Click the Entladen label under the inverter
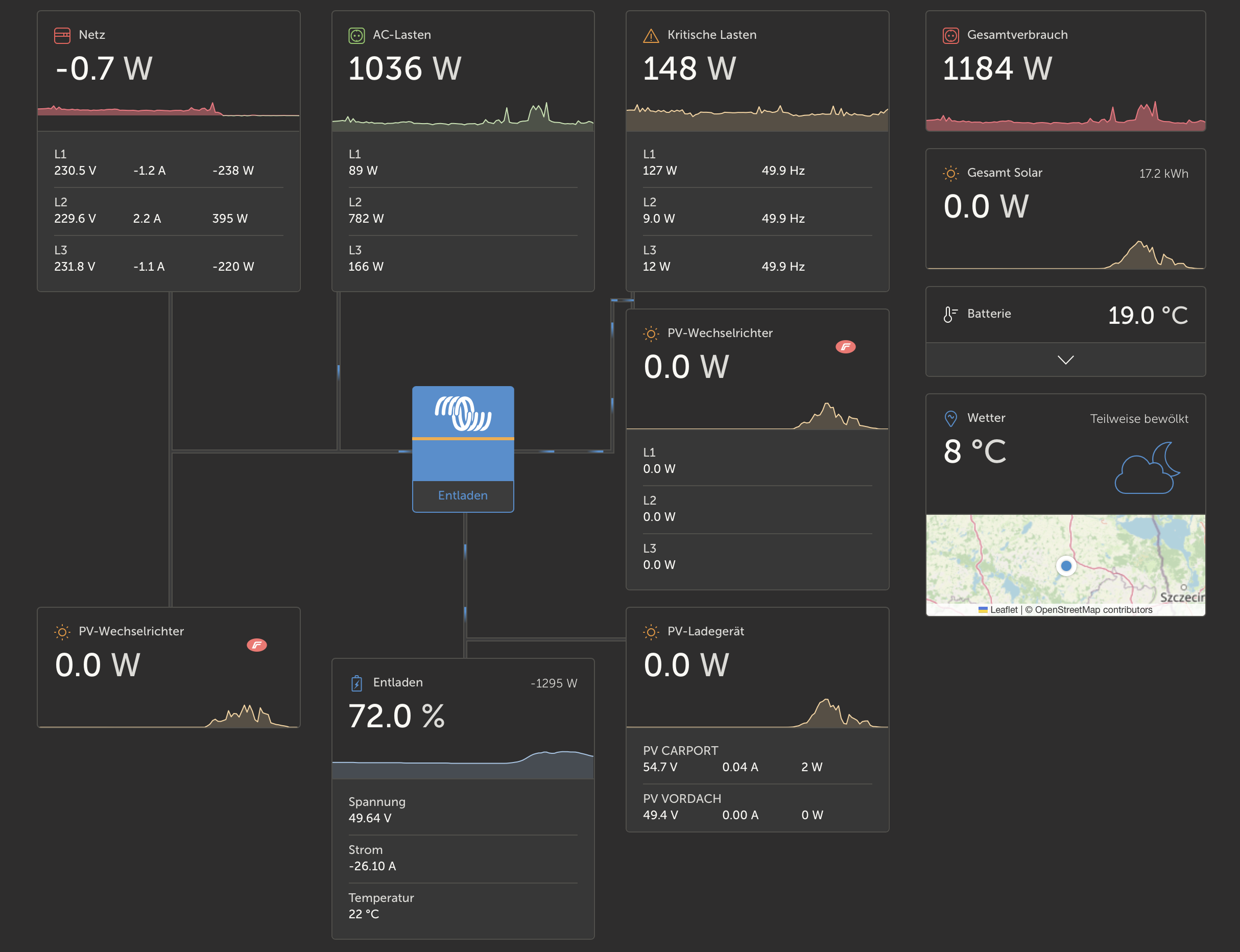1240x952 pixels. point(463,496)
